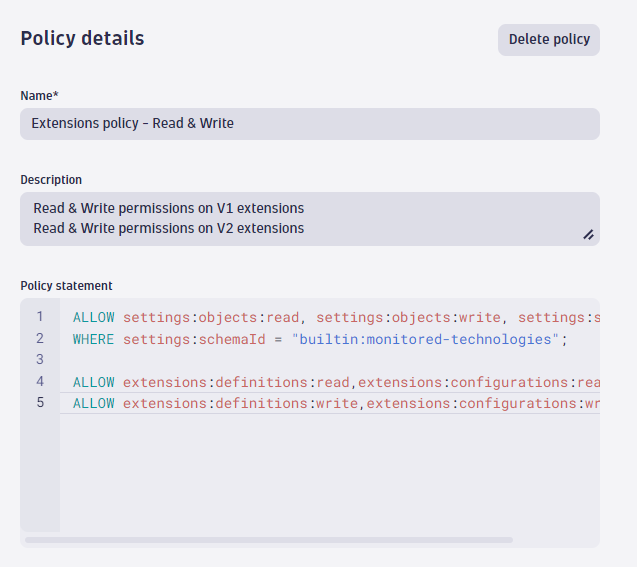Screen dimensions: 637x567
Task: Select line number 2 in the editor gutter
Action: click(x=40, y=339)
